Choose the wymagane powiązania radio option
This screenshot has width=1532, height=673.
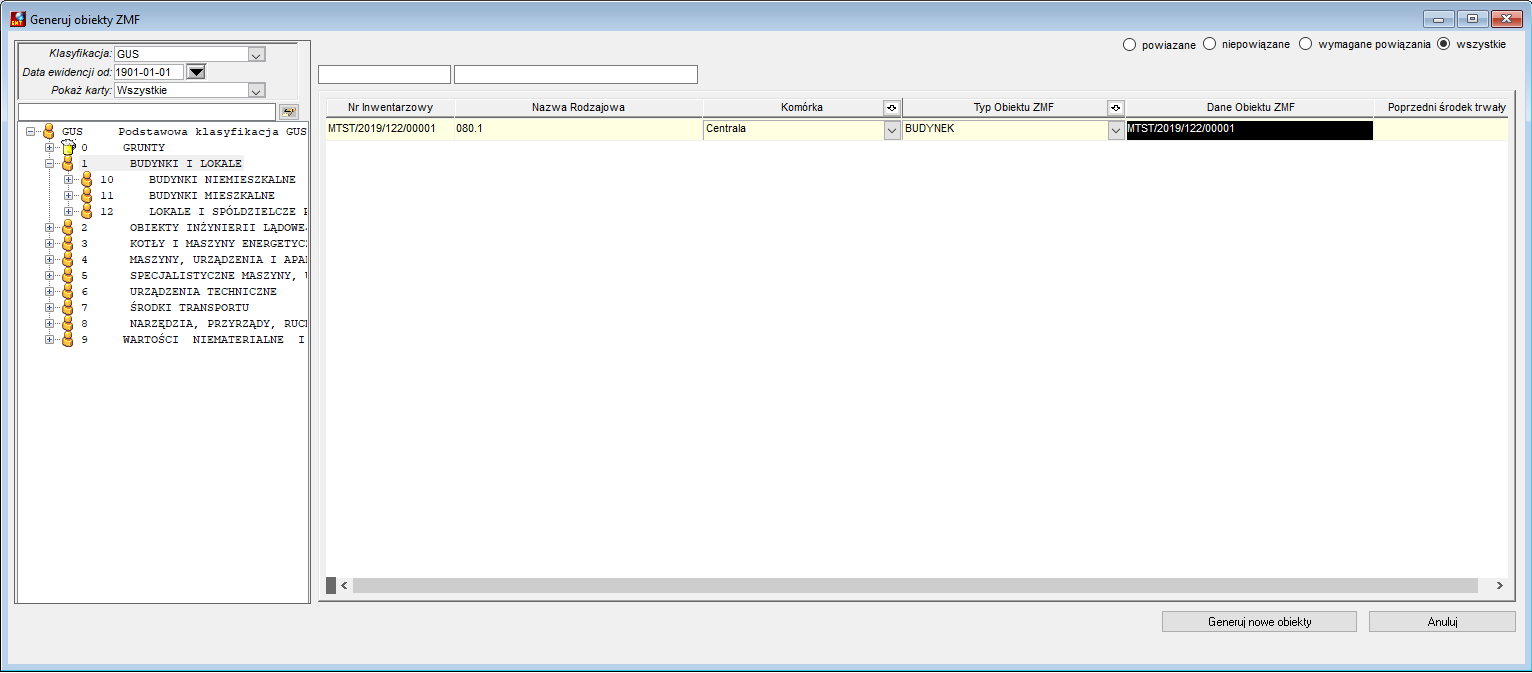1305,44
